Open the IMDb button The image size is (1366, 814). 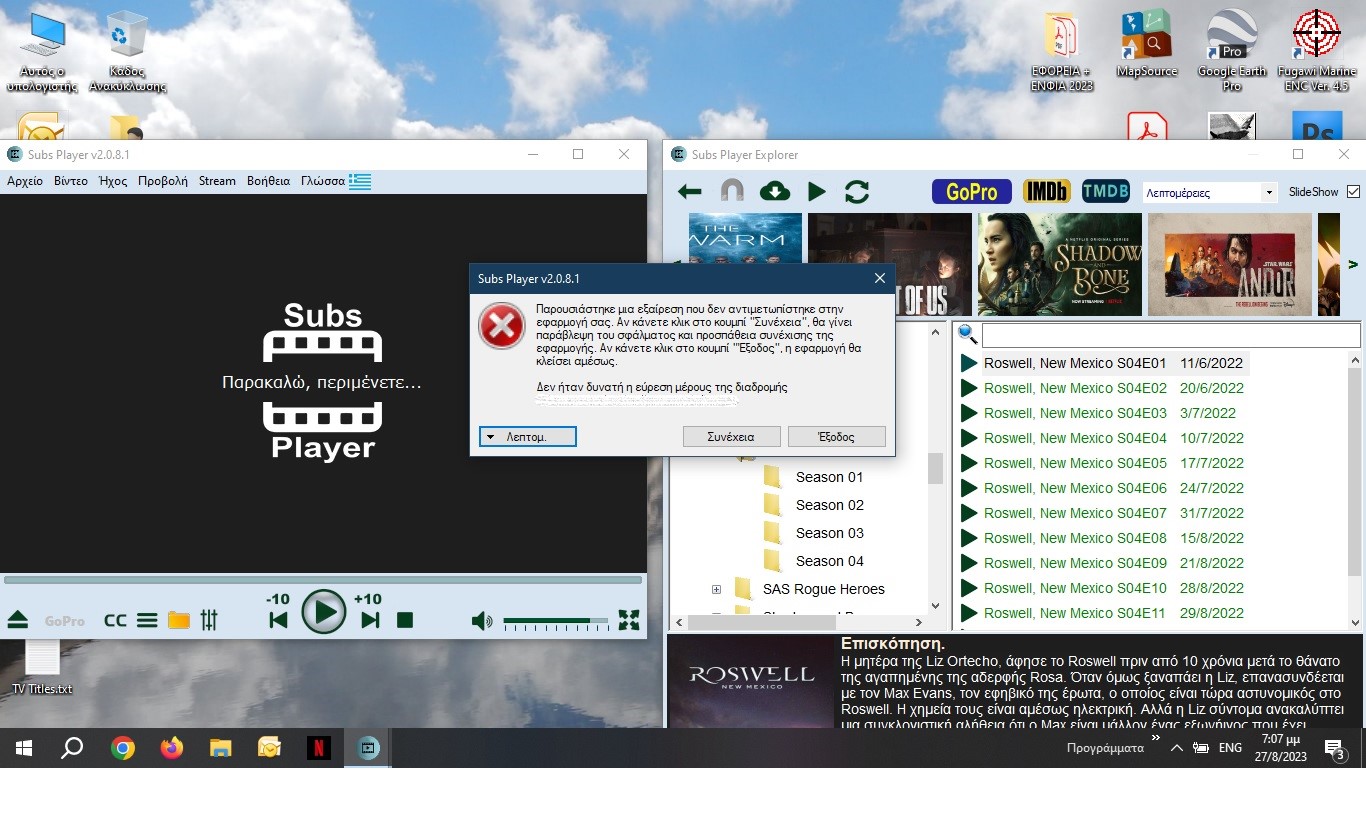1047,192
